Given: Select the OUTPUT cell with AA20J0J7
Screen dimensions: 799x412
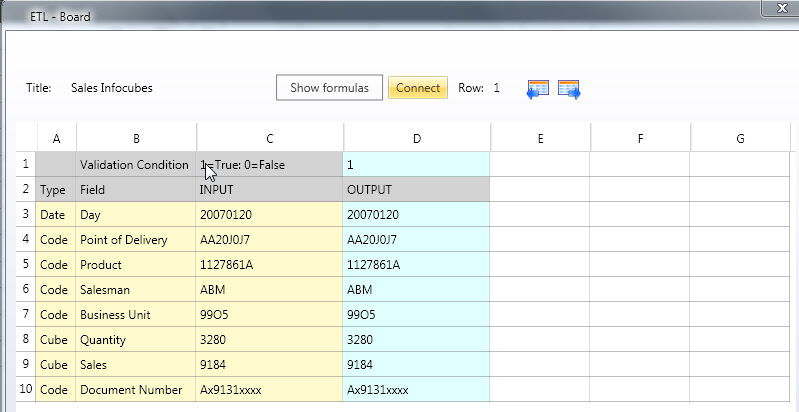Looking at the screenshot, I should 416,239.
